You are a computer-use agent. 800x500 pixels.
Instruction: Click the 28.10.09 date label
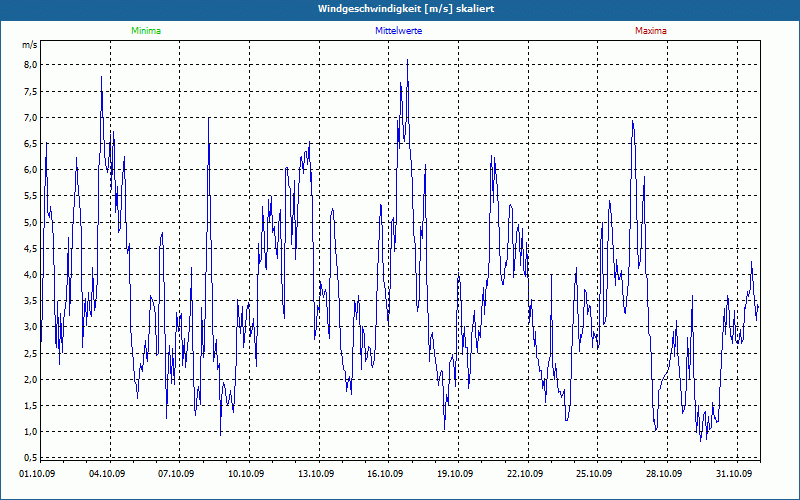tap(665, 474)
